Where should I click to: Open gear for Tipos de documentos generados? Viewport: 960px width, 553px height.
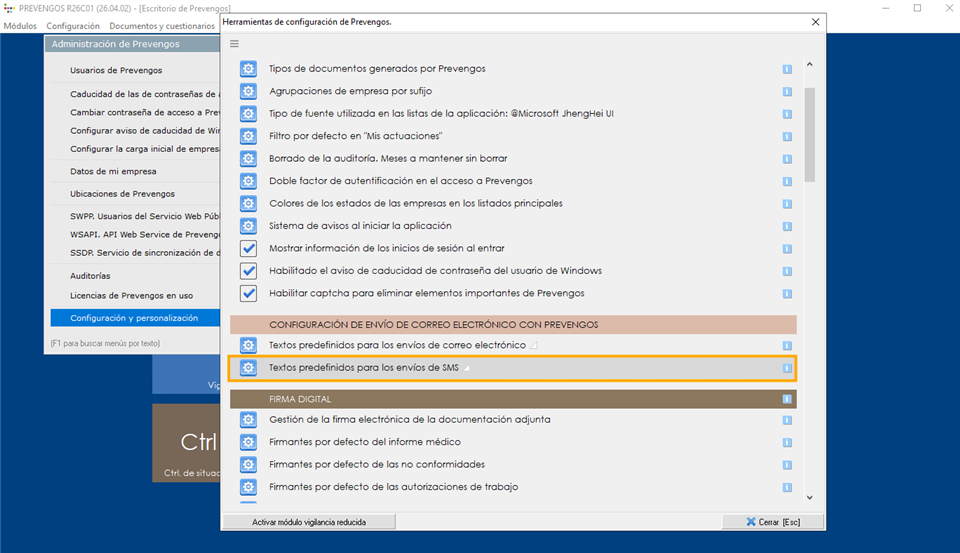tap(248, 69)
